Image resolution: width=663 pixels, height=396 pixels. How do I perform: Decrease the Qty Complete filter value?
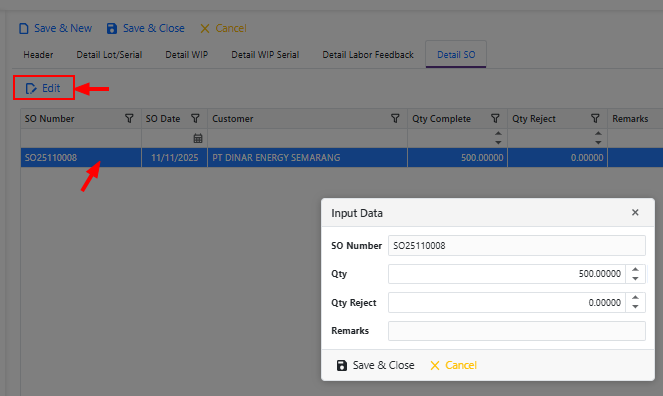point(499,142)
